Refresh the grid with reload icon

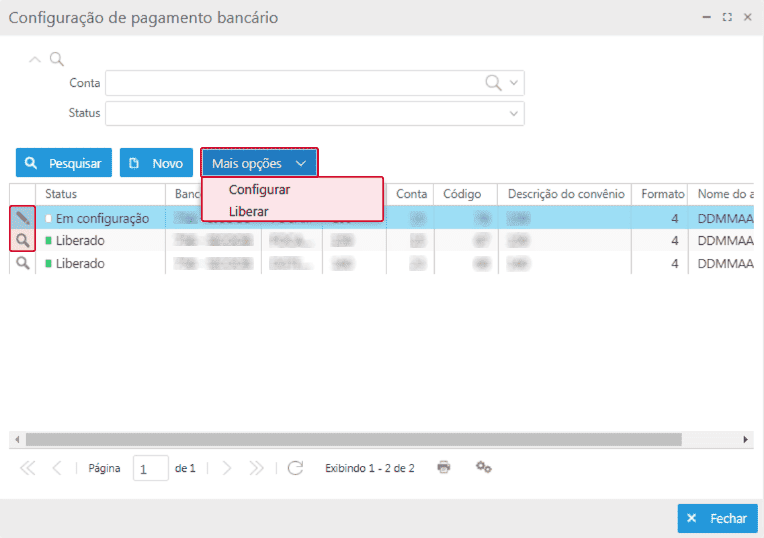pyautogui.click(x=295, y=468)
